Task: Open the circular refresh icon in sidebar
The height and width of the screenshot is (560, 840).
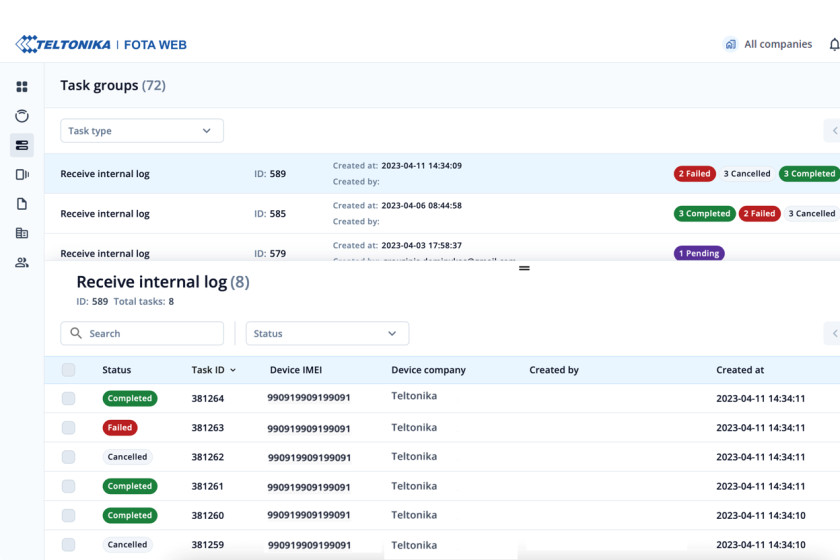Action: click(22, 116)
